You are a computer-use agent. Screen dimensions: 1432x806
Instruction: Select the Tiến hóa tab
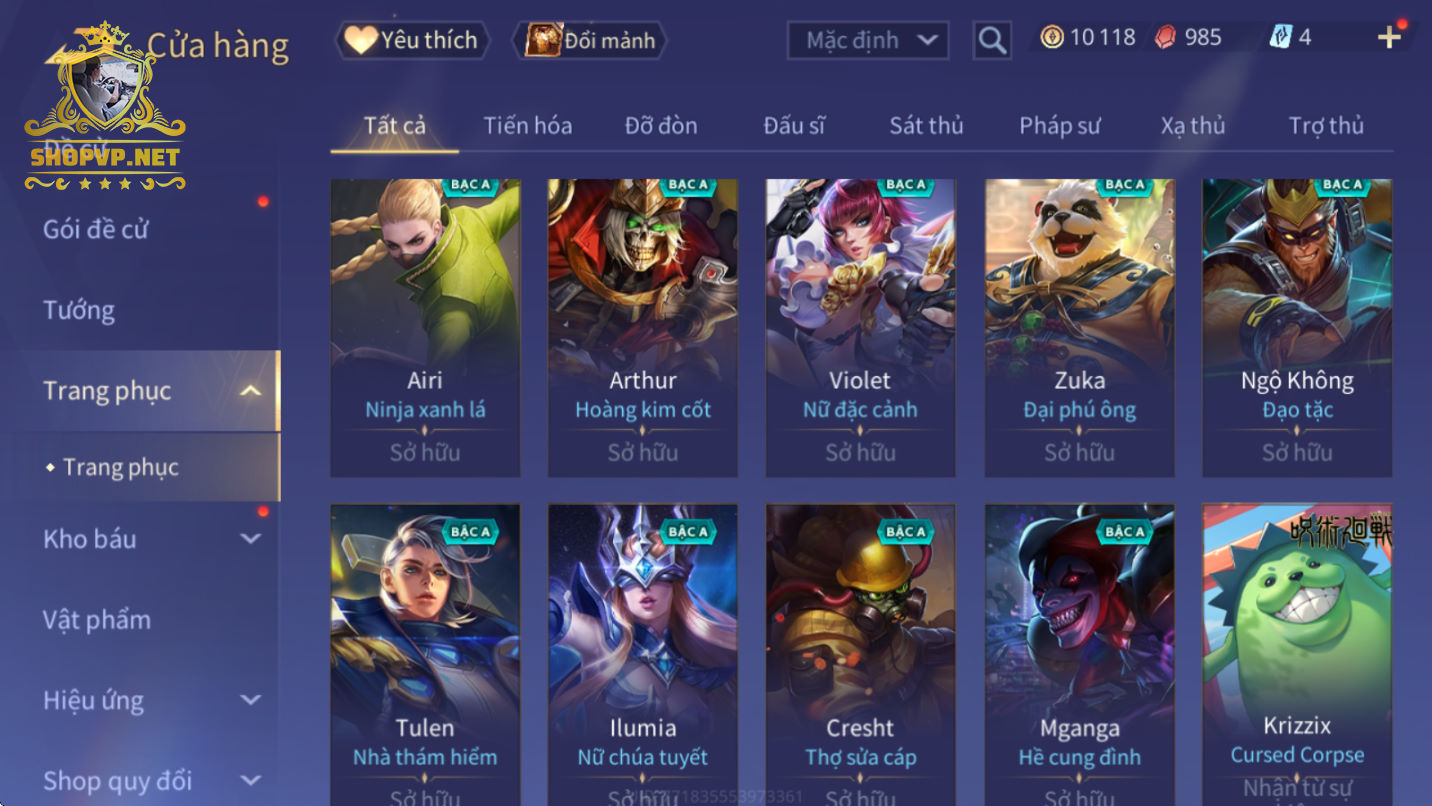click(528, 126)
